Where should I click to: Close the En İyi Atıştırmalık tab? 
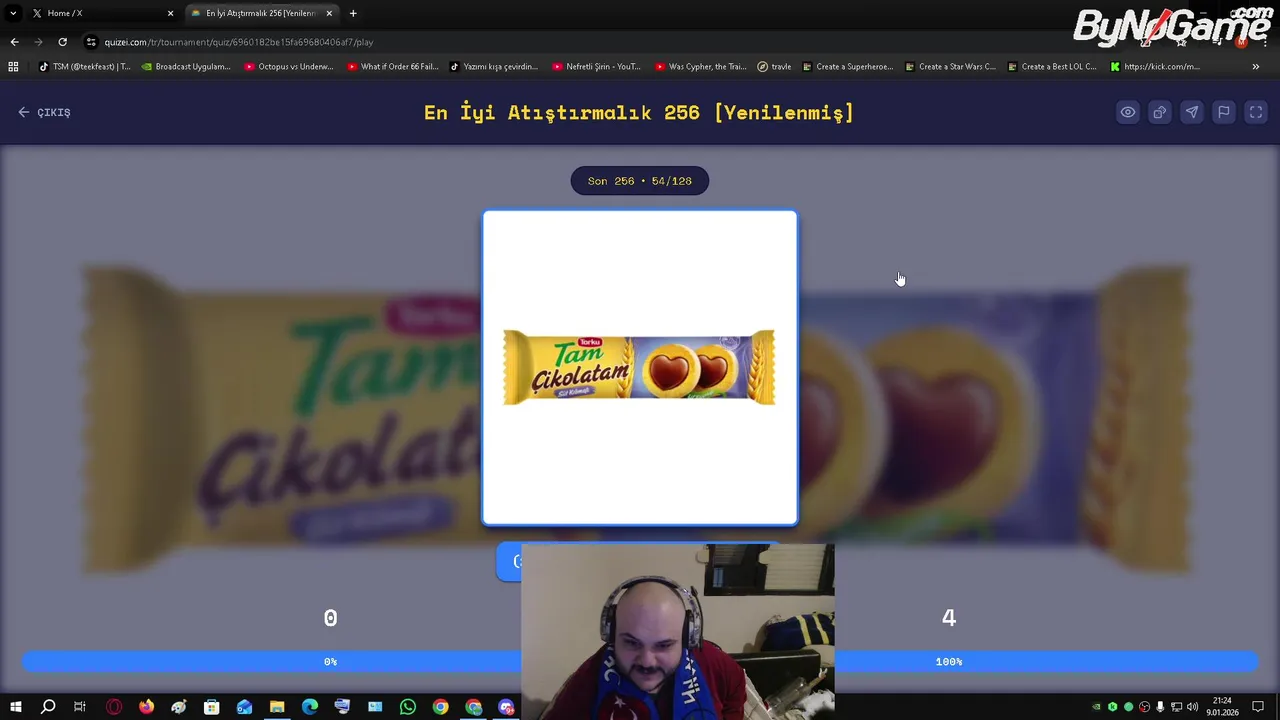pyautogui.click(x=329, y=13)
